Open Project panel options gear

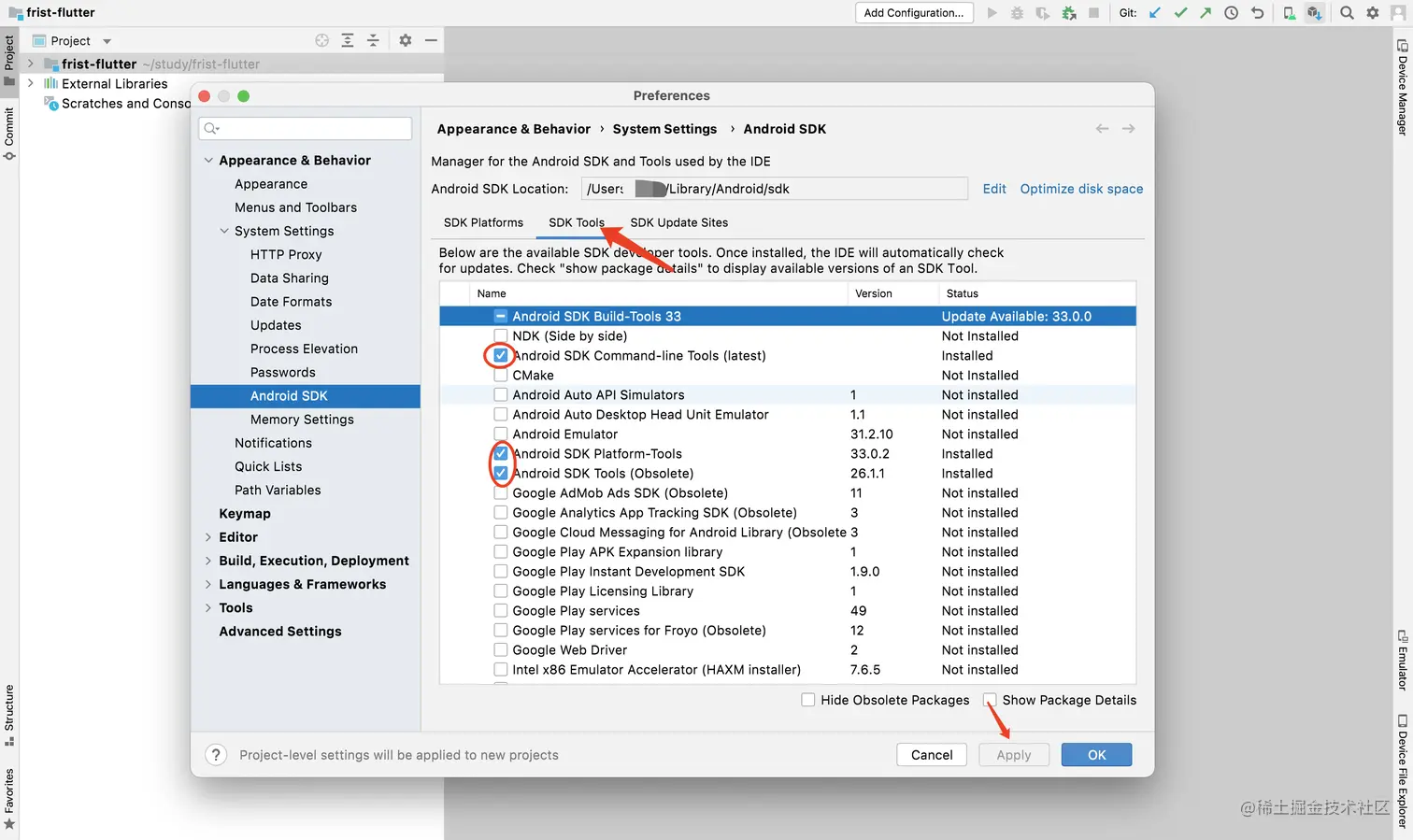tap(406, 40)
